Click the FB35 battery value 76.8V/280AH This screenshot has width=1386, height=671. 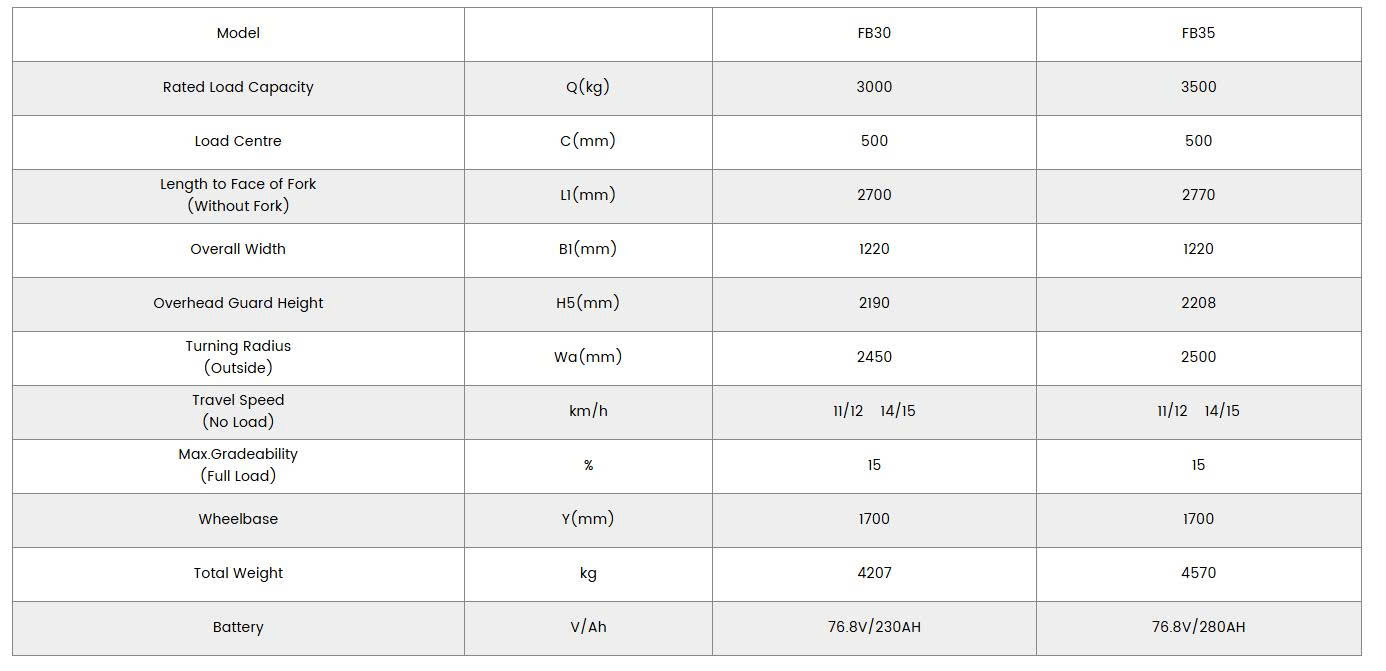point(1198,627)
